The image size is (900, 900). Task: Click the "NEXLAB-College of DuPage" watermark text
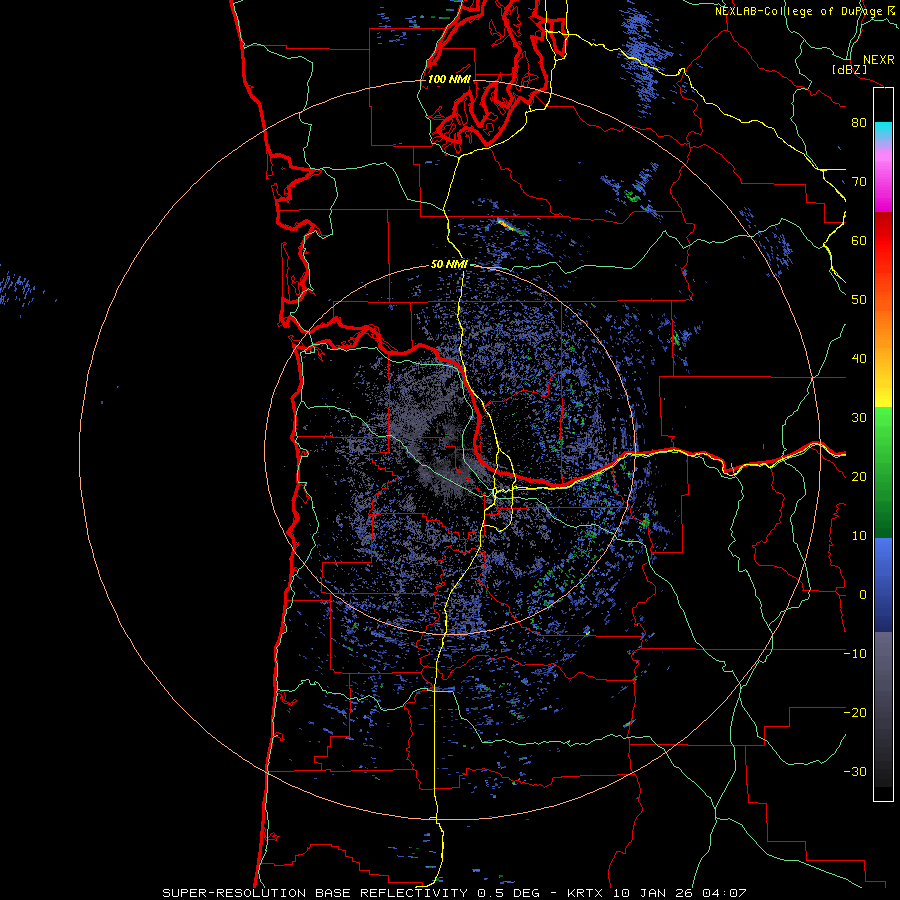point(800,11)
